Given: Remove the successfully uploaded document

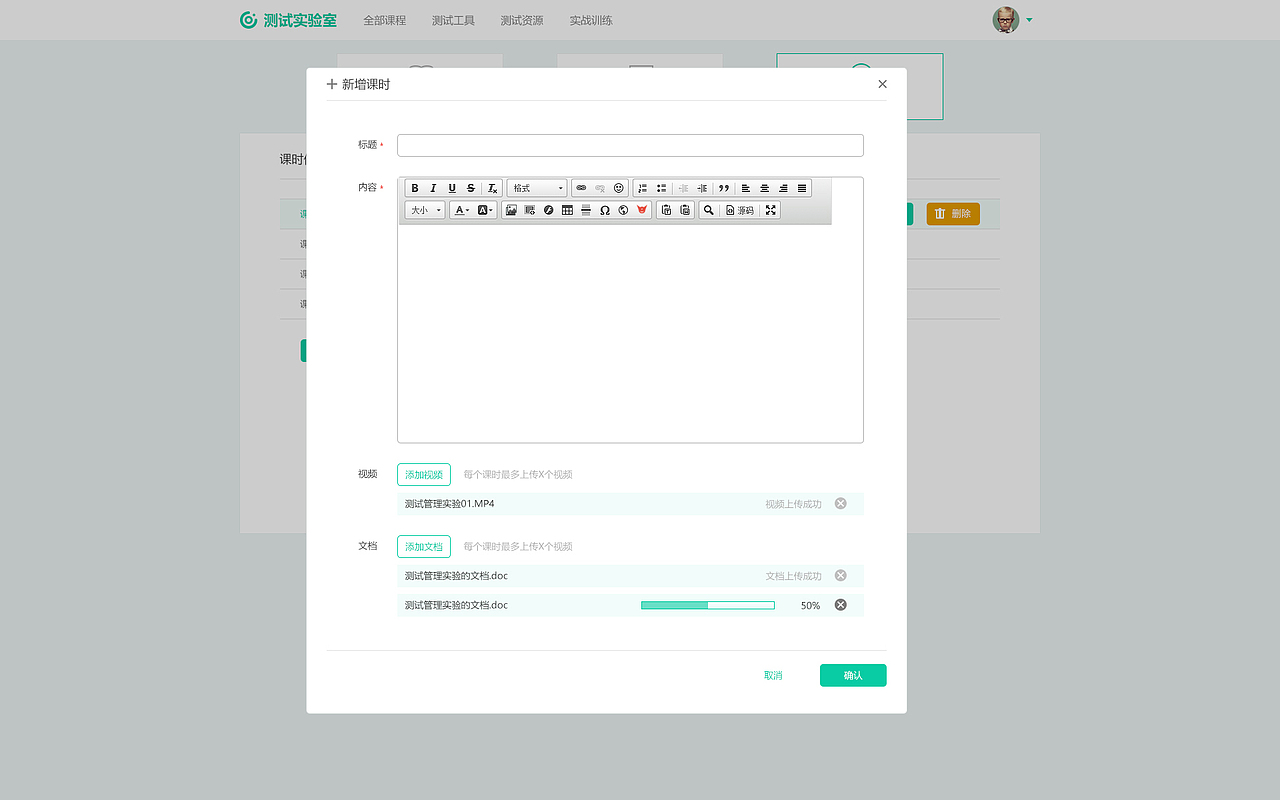Looking at the screenshot, I should pos(840,576).
